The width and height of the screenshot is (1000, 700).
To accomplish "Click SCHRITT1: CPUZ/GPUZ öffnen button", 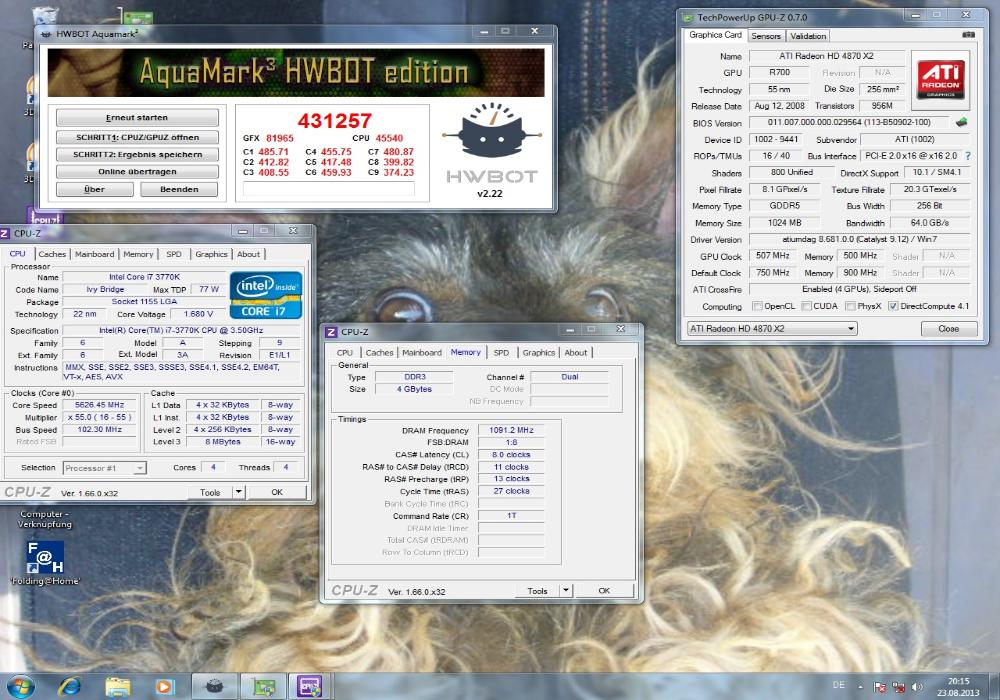I will point(137,137).
